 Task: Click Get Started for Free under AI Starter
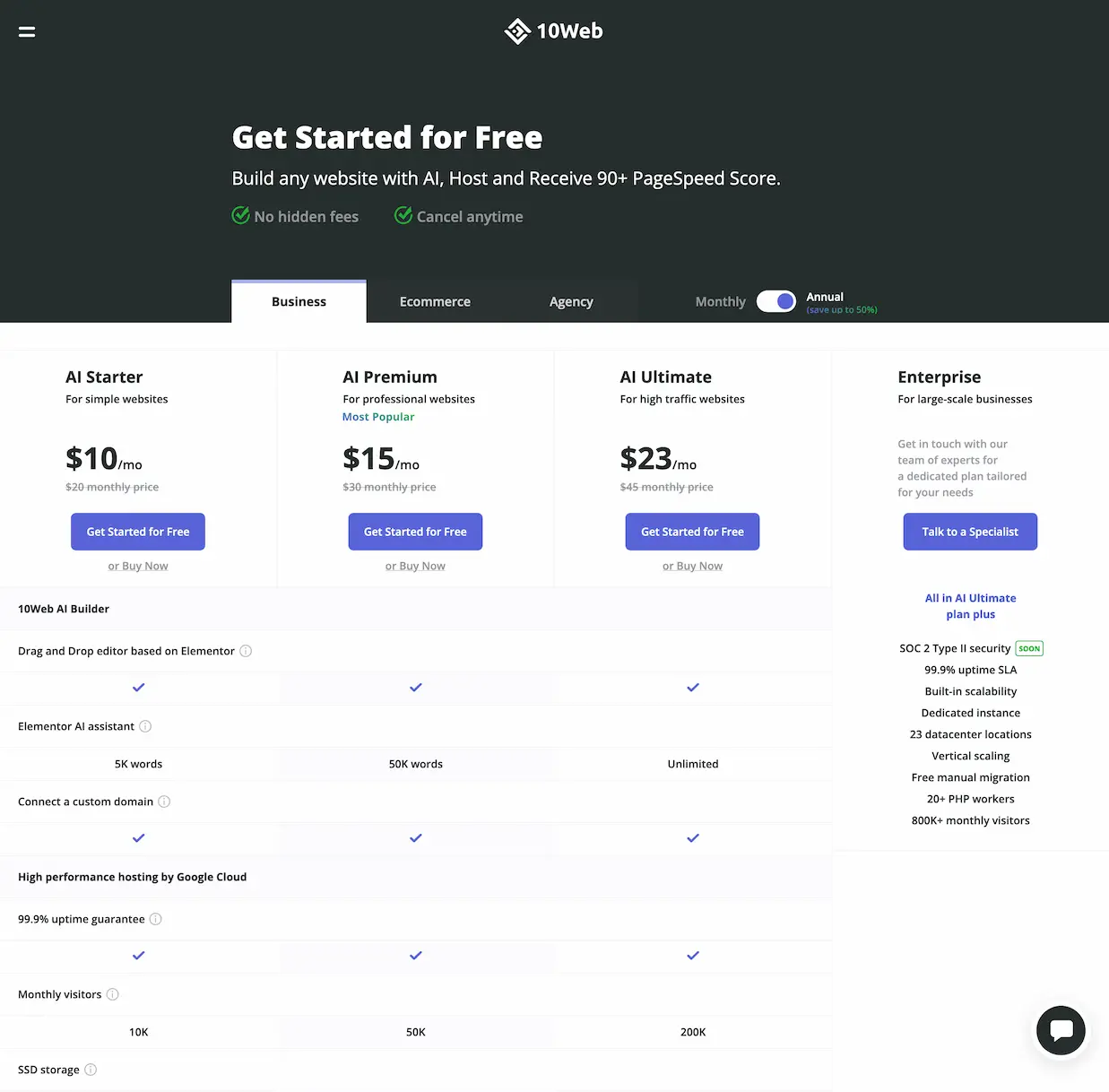(137, 532)
